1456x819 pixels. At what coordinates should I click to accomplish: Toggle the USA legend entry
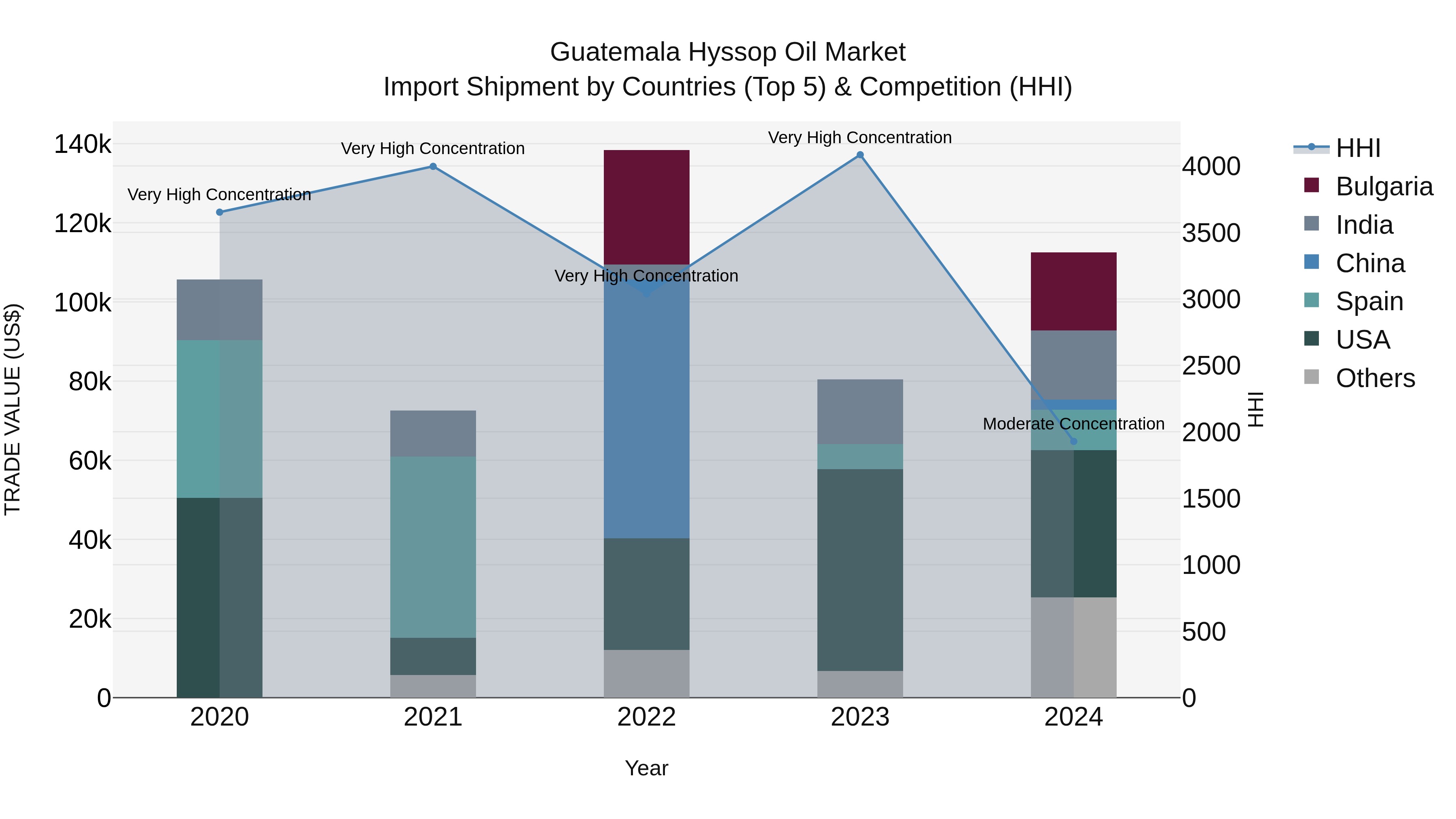[1347, 339]
